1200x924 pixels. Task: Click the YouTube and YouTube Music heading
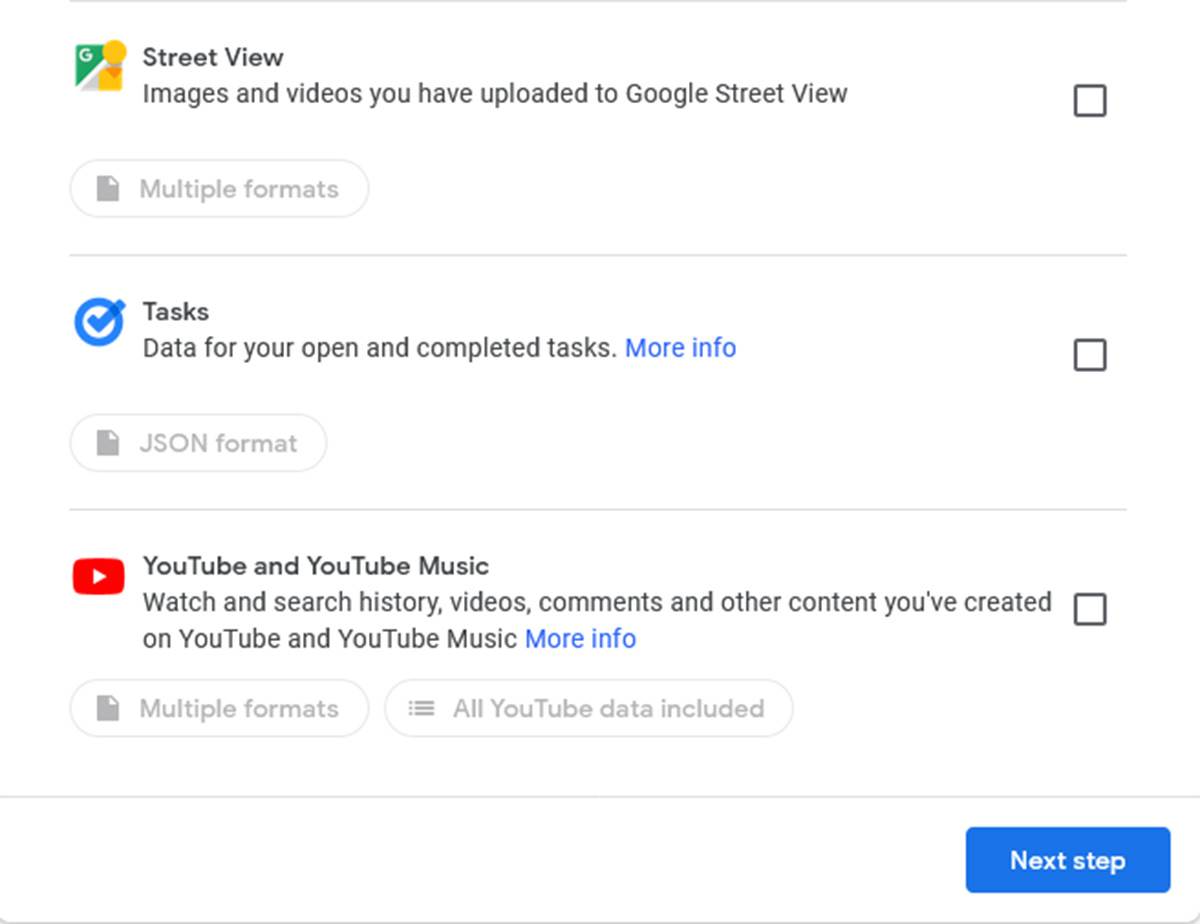point(316,565)
